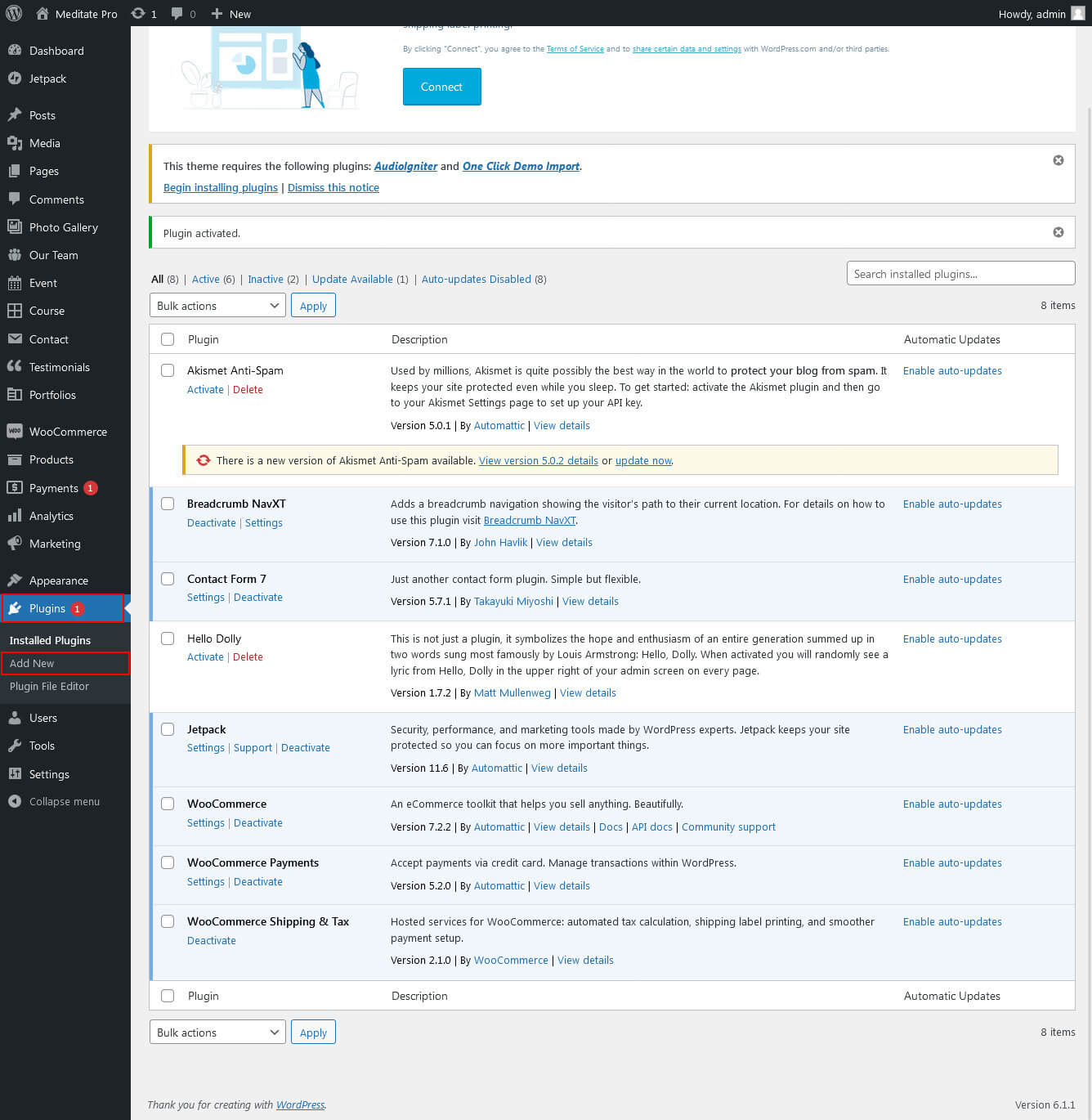The height and width of the screenshot is (1120, 1092).
Task: Click the Users sidebar icon
Action: click(15, 718)
